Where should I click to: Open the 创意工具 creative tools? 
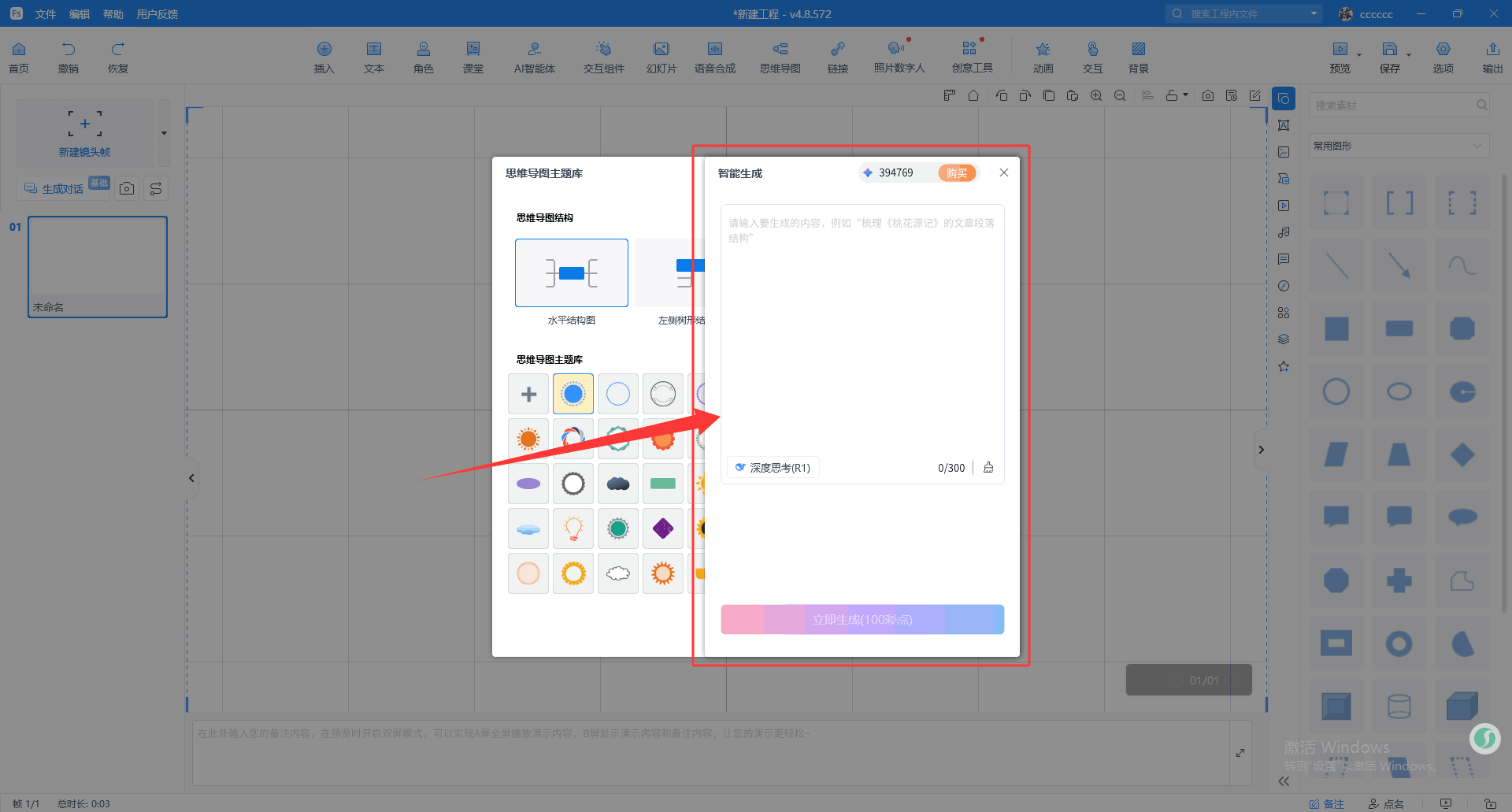coord(972,57)
